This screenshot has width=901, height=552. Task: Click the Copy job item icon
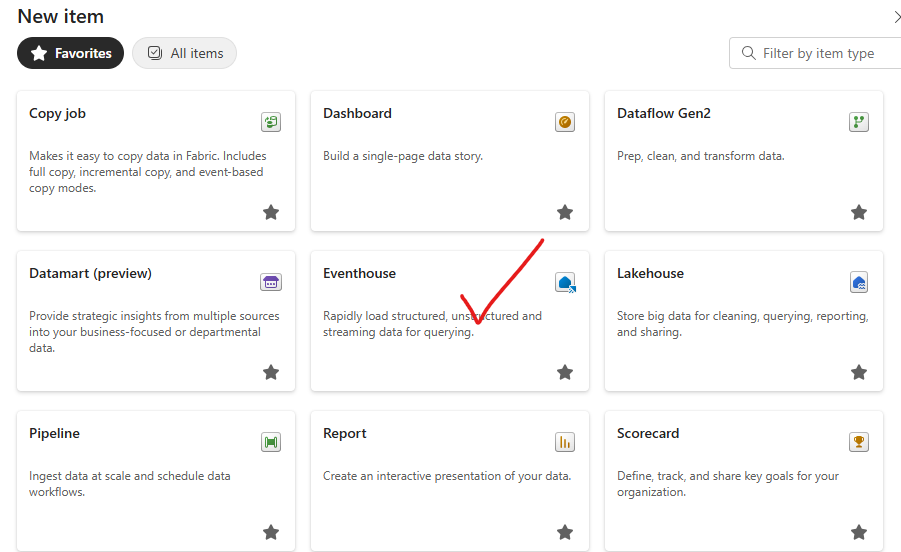(270, 122)
